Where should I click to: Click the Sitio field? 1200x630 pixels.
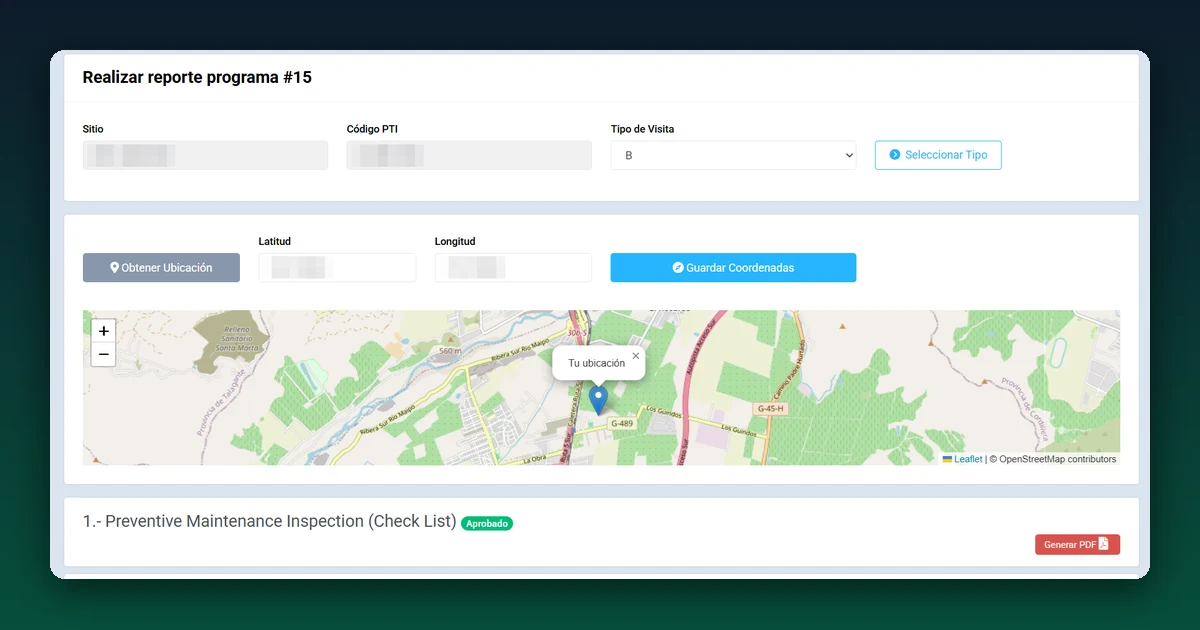click(x=205, y=155)
